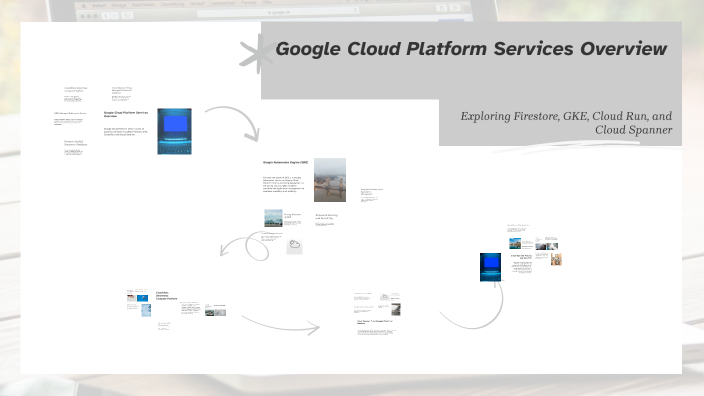This screenshot has height=396, width=704.
Task: Select the "Enhanced Security and Reliability" subtopic text
Action: [326, 216]
